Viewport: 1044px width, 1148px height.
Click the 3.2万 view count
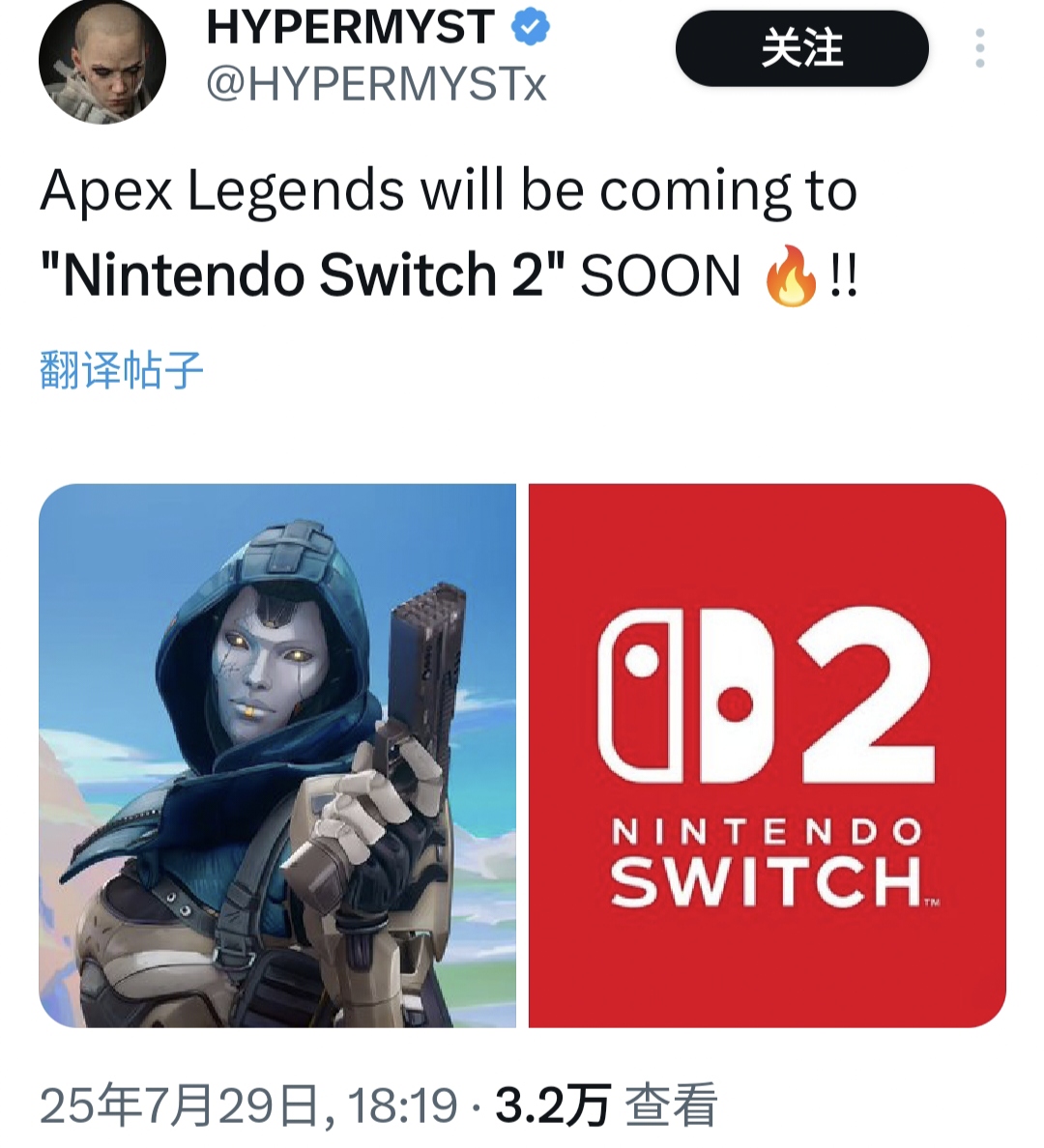[552, 1105]
